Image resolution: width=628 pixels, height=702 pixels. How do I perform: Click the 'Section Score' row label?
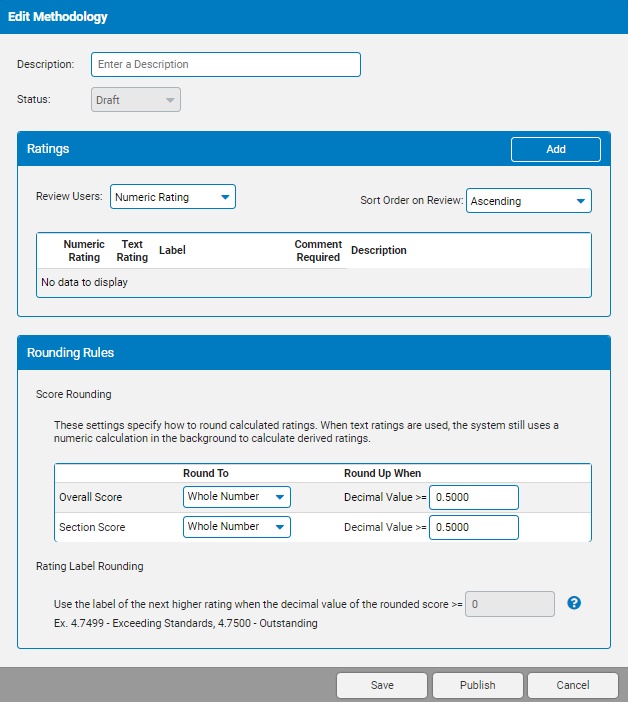click(x=92, y=527)
